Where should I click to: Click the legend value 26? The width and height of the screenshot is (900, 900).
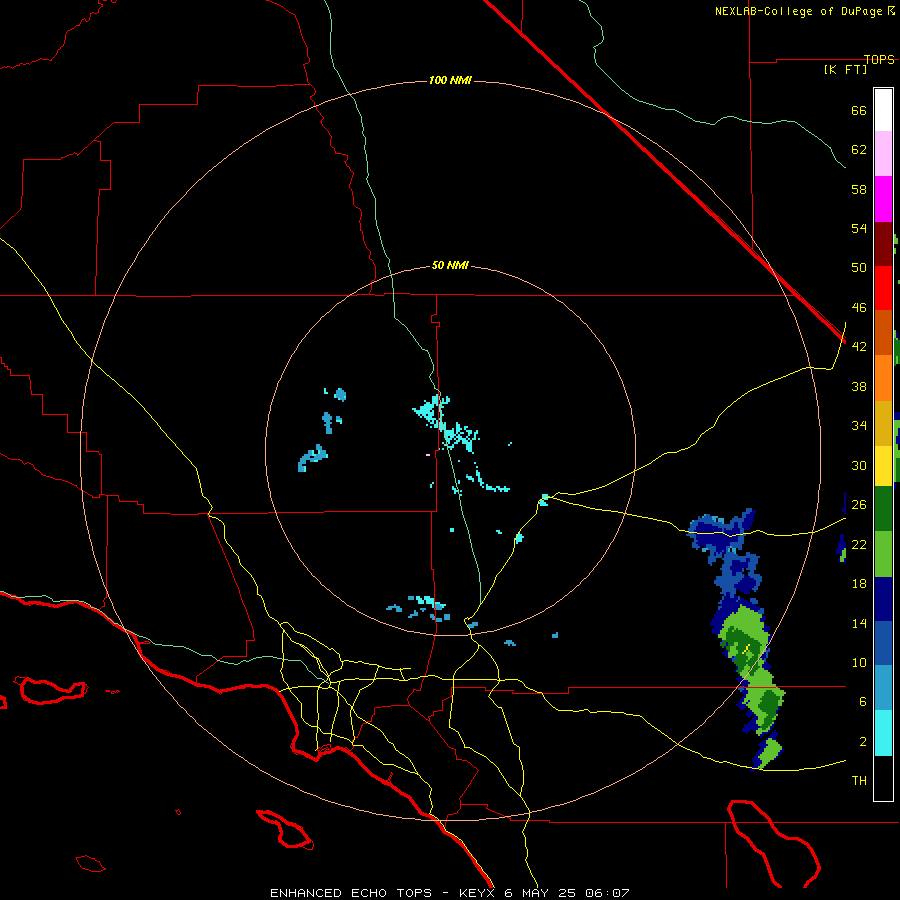859,505
